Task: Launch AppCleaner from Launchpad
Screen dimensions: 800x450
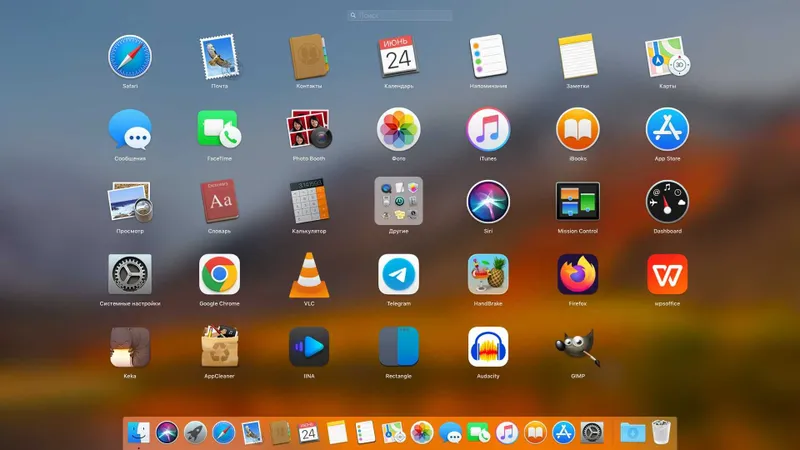Action: (219, 347)
